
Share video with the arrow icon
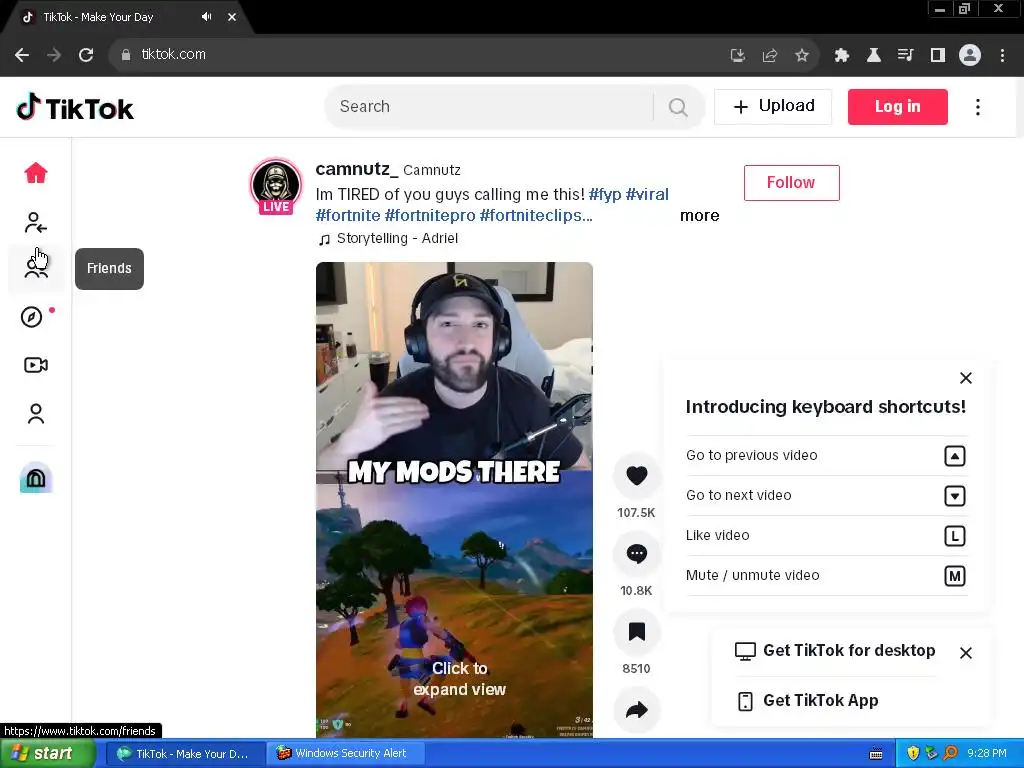[x=637, y=710]
